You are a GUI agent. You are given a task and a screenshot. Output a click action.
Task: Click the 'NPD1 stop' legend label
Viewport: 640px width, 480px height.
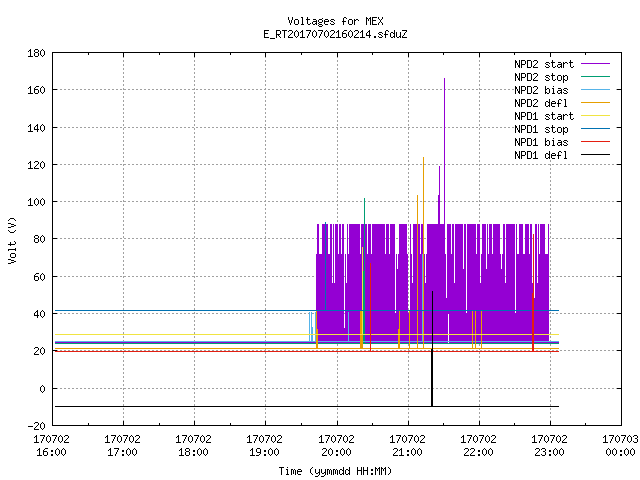tap(541, 129)
